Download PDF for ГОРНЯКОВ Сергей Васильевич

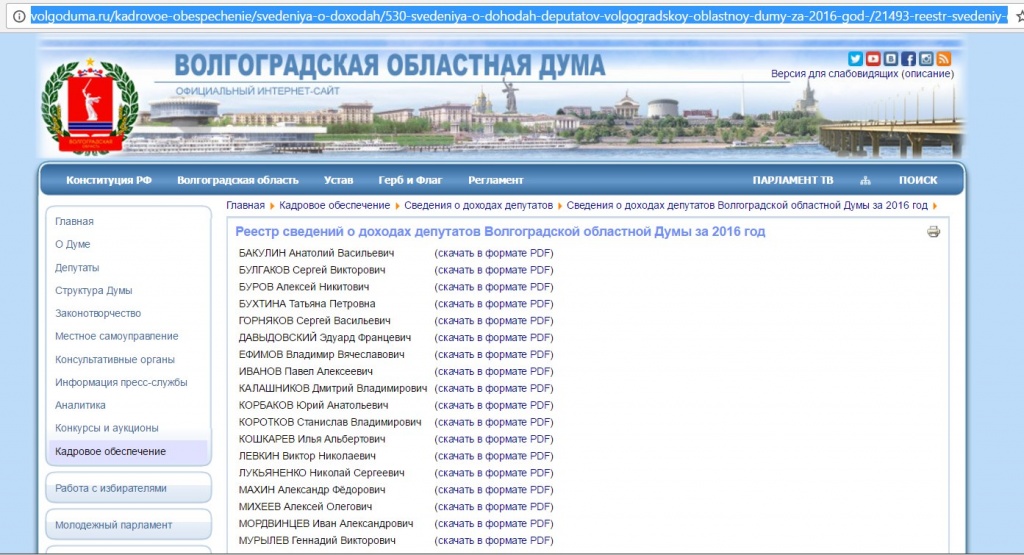(494, 321)
